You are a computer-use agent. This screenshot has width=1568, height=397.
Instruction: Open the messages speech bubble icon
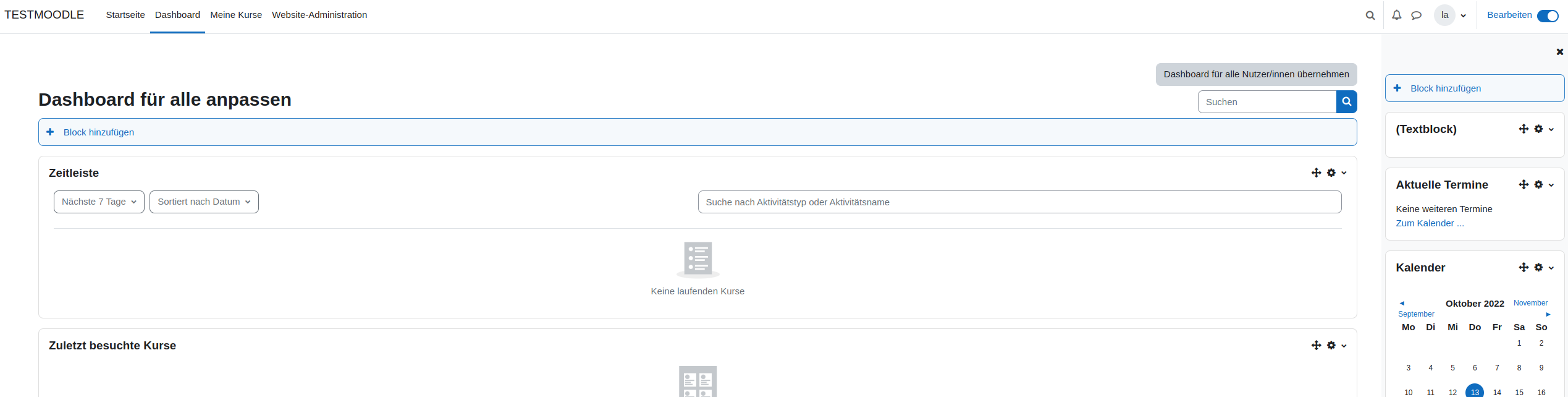tap(1416, 15)
